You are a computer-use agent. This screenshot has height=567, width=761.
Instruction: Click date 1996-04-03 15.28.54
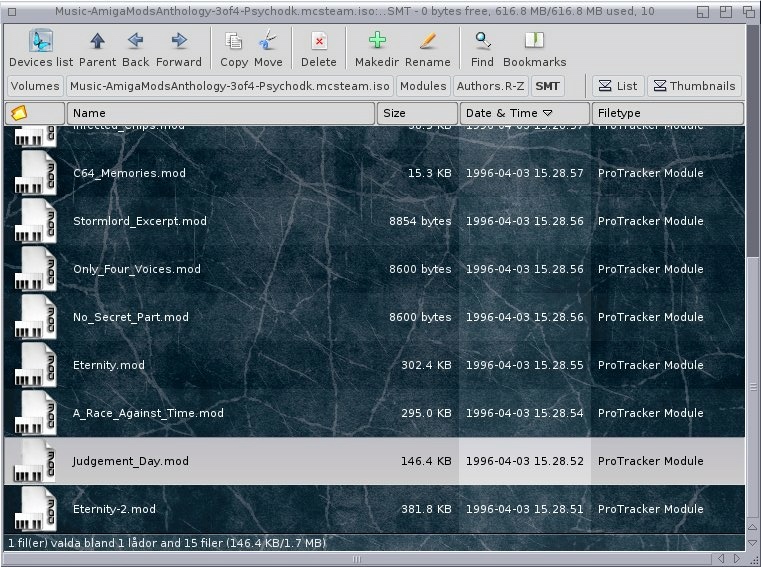click(x=525, y=413)
